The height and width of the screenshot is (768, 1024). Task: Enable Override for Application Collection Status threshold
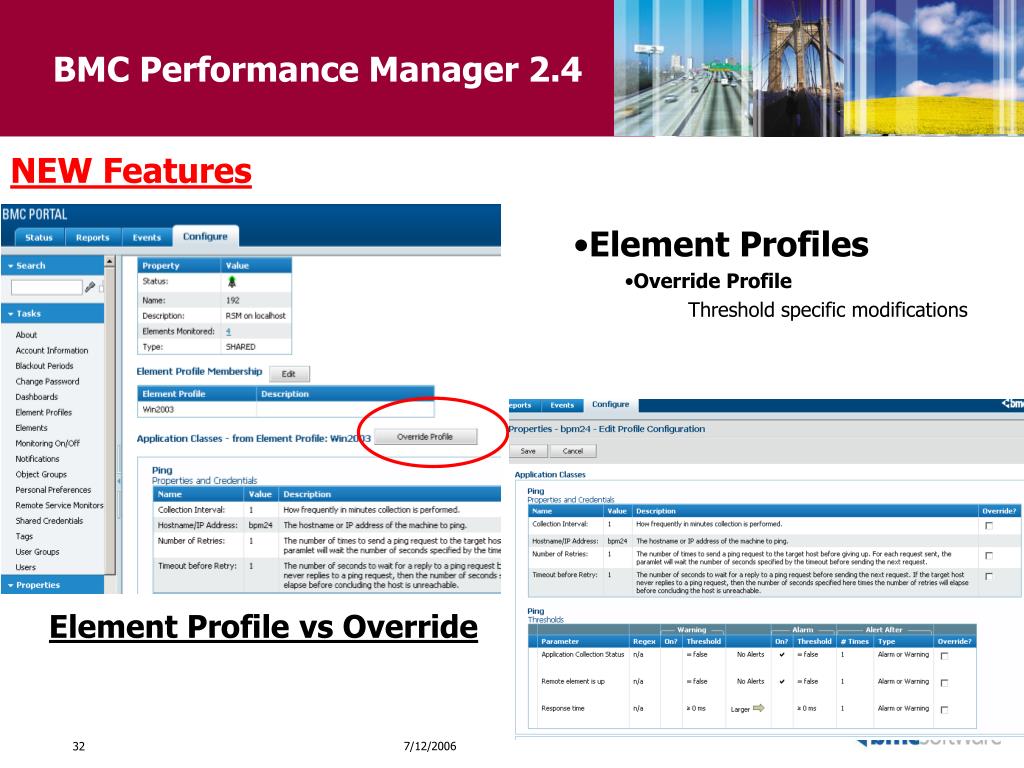(944, 656)
